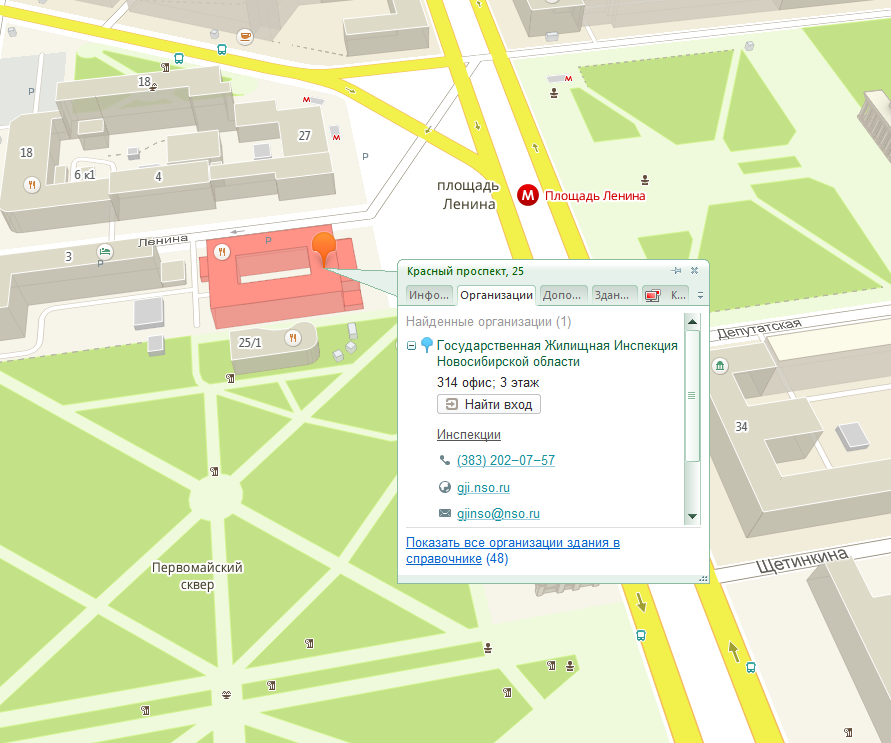Click the orange location pin on the map
The height and width of the screenshot is (743, 891).
click(x=324, y=248)
